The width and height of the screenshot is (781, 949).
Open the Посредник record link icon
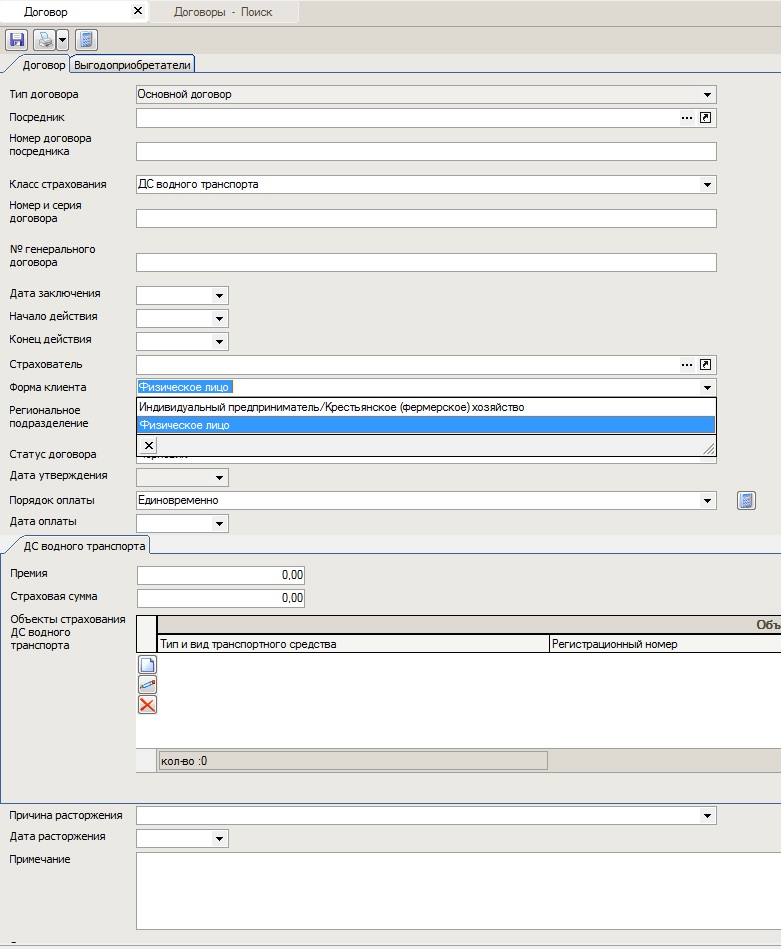point(706,118)
